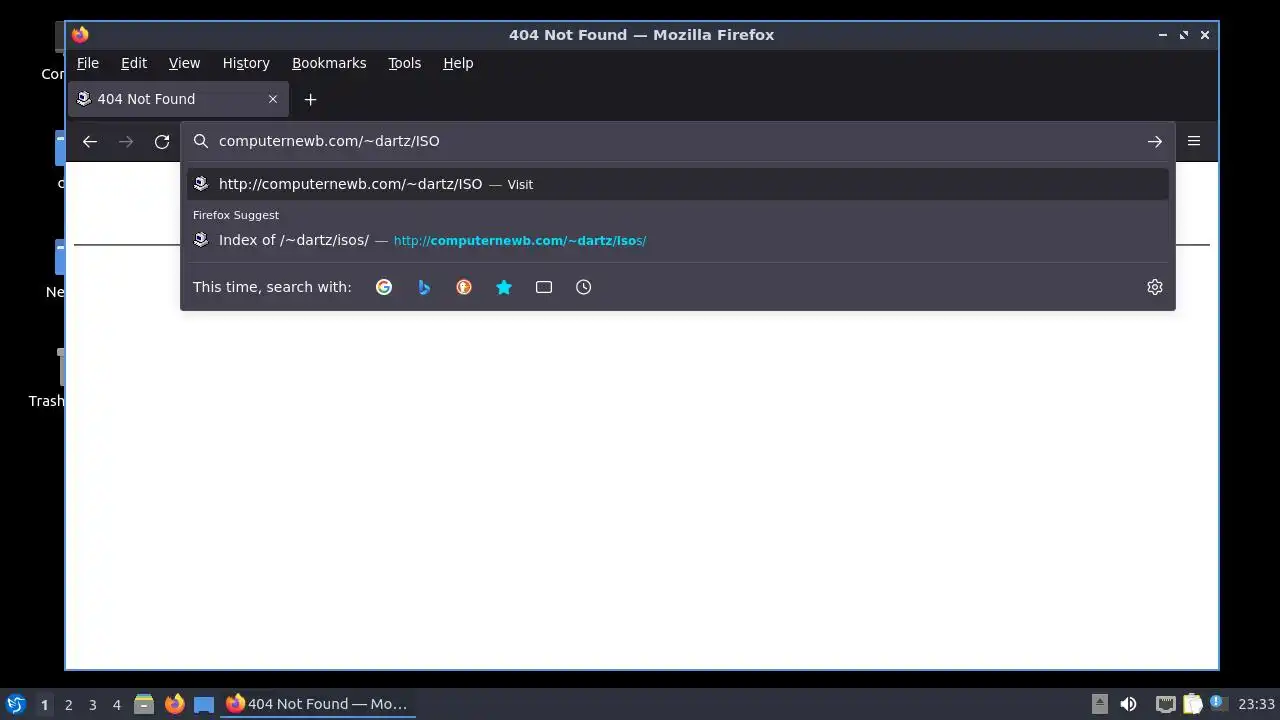Search this time with DuckDuckGo

464,287
